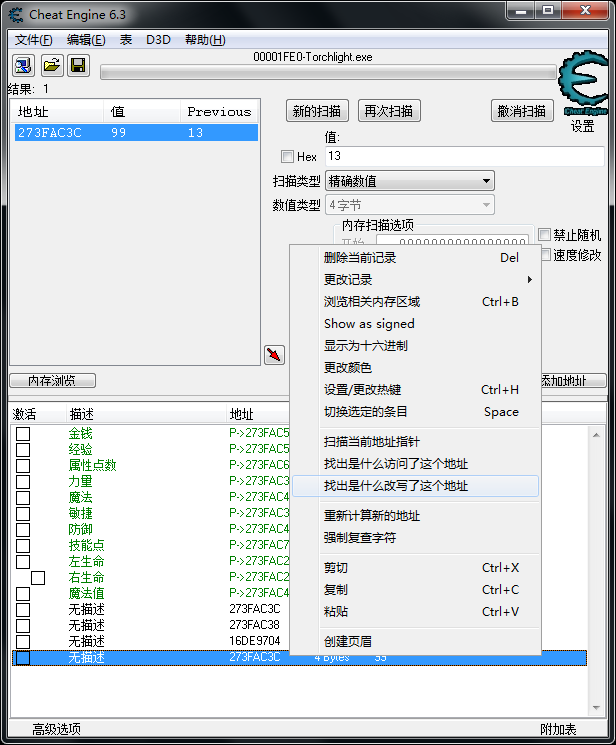Choose 剪切 from context menu
Screen dimensions: 616x745
click(415, 568)
